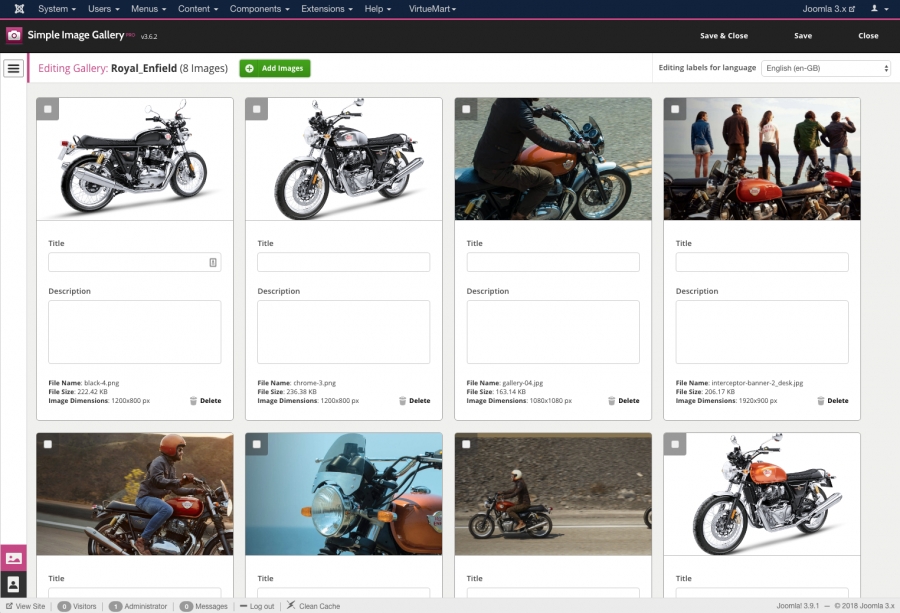Click the black motorcycle thumbnail
900x613 pixels.
(135, 159)
